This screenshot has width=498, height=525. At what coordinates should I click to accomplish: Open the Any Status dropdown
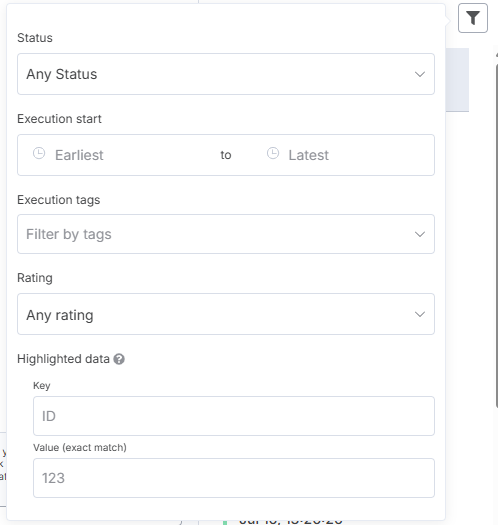pos(226,74)
